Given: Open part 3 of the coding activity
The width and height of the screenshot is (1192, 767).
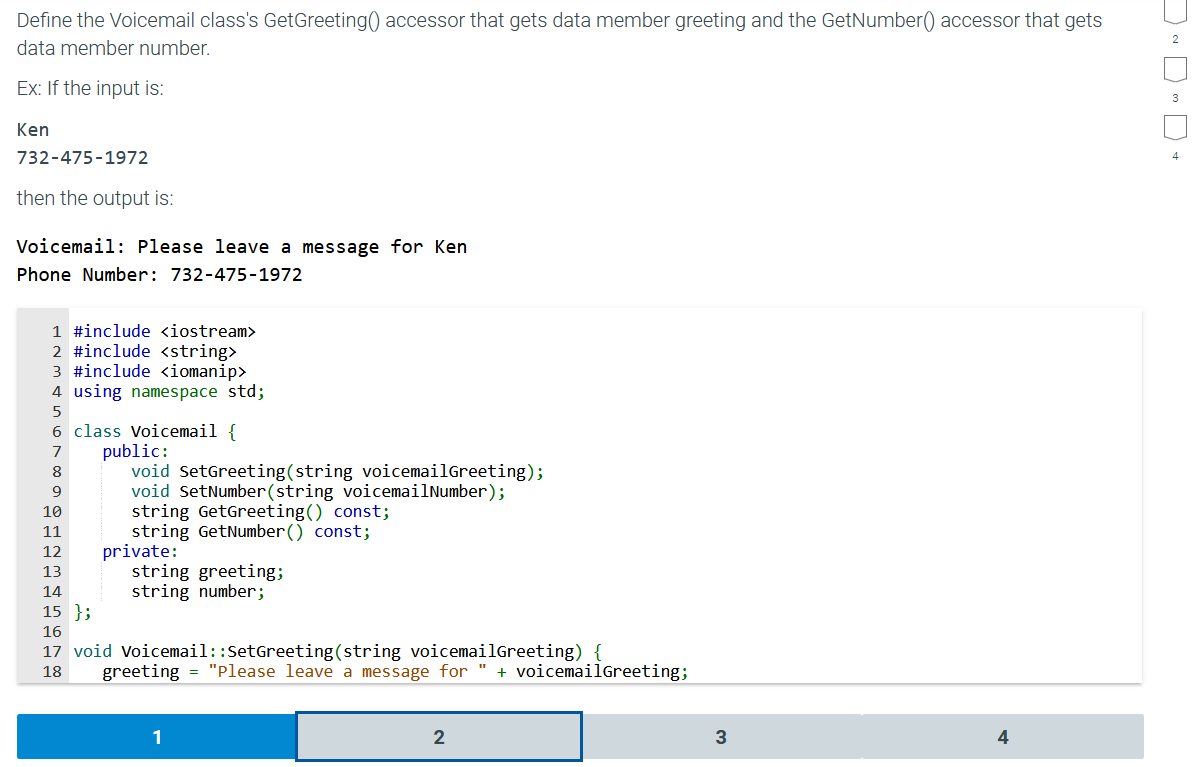Looking at the screenshot, I should tap(721, 736).
